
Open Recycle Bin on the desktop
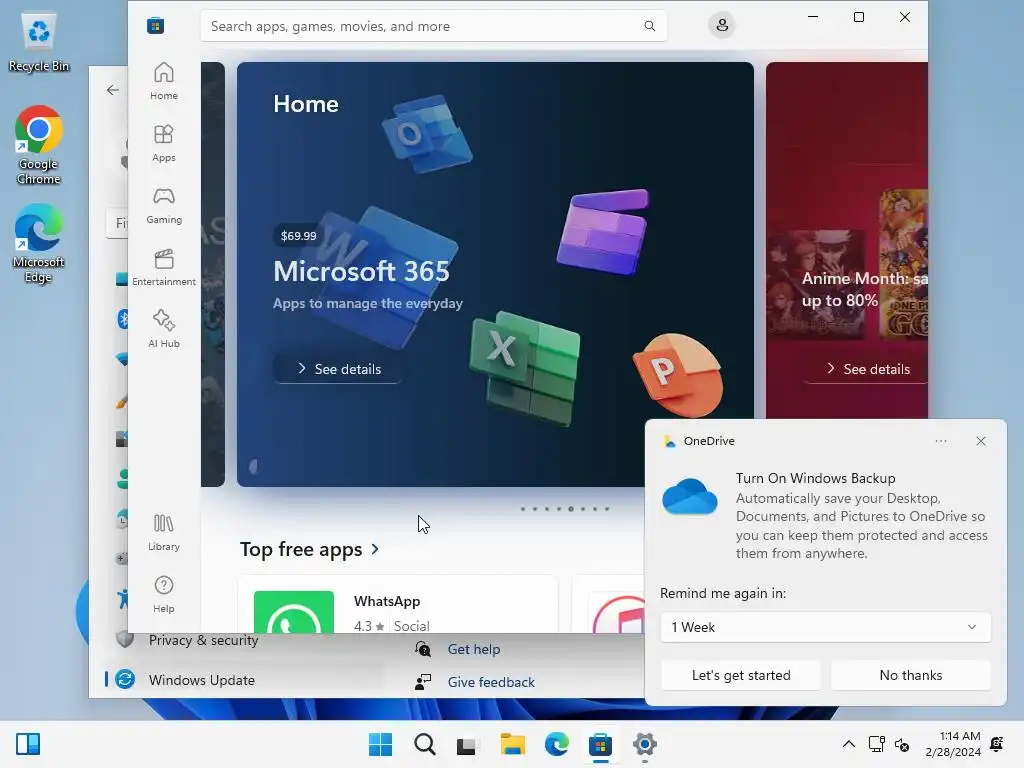39,42
